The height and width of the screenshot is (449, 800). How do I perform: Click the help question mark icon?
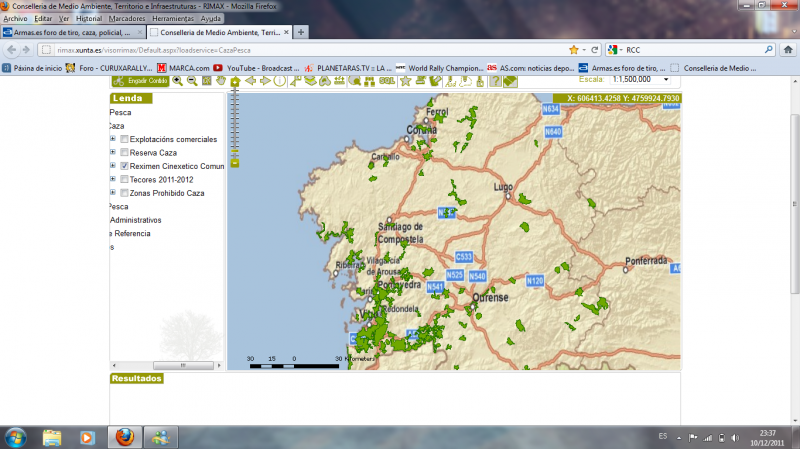(495, 81)
